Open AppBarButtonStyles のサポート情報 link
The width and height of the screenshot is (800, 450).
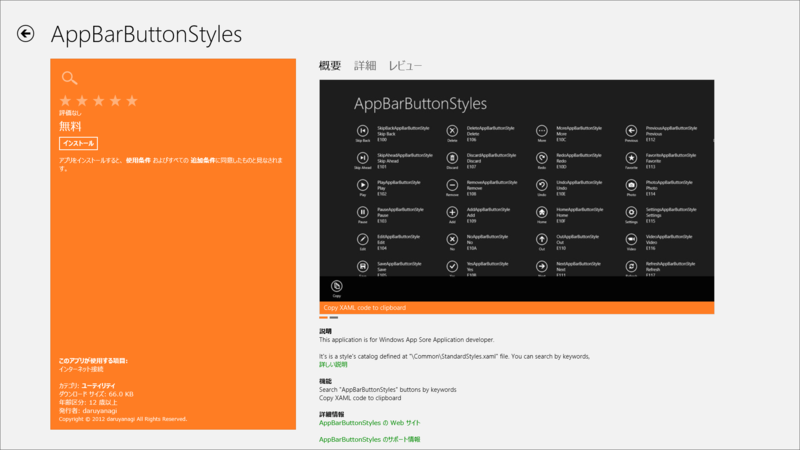[370, 439]
